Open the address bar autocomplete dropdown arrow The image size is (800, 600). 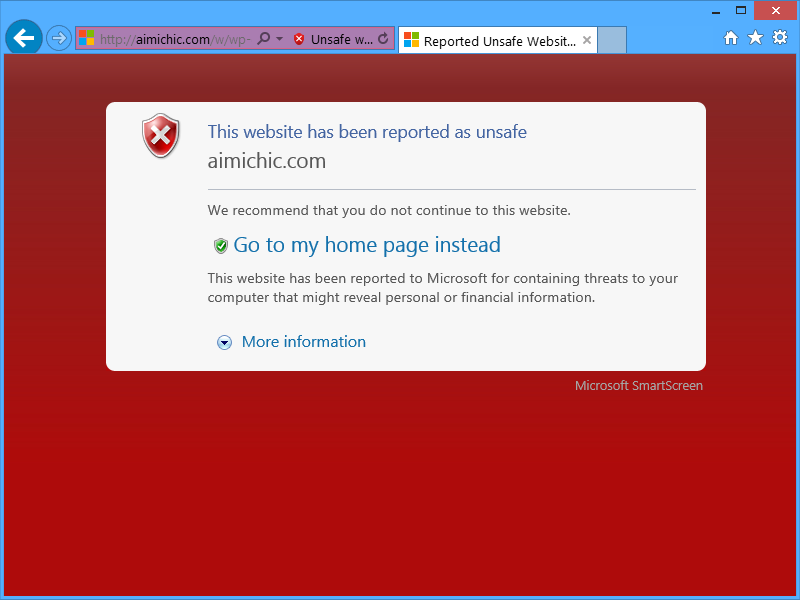280,39
